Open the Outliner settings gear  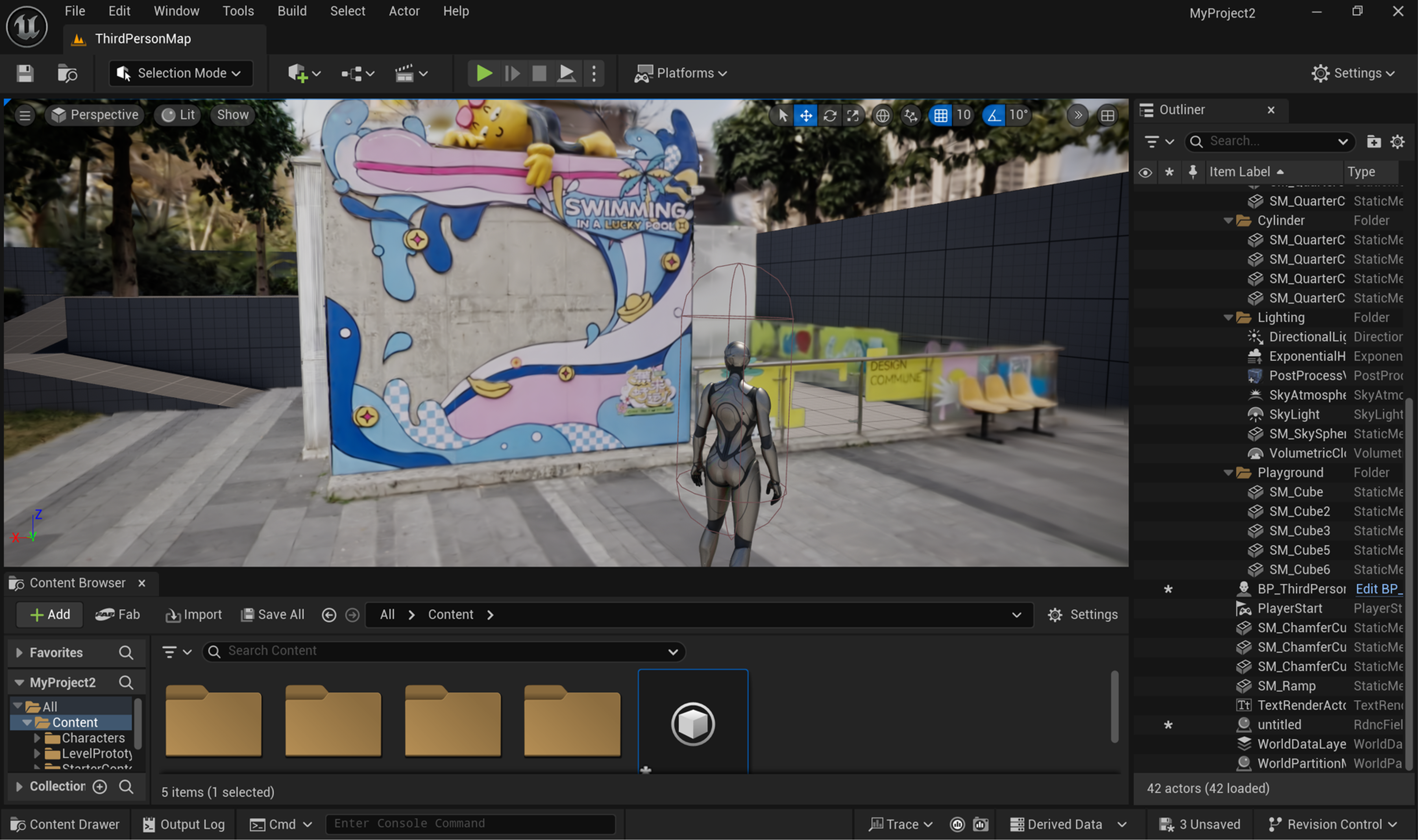[1398, 142]
